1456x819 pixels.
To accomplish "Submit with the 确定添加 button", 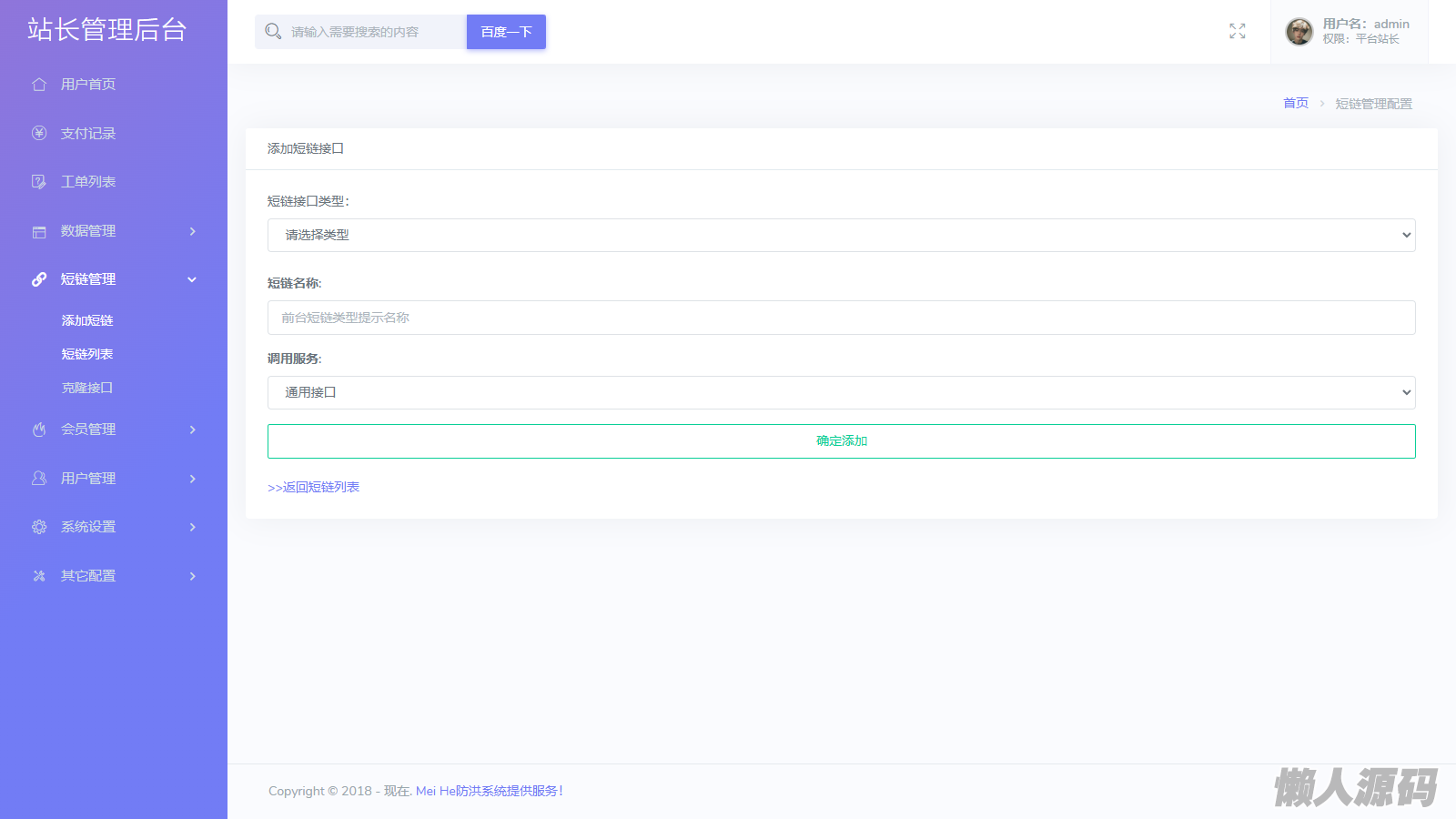I will pyautogui.click(x=842, y=441).
